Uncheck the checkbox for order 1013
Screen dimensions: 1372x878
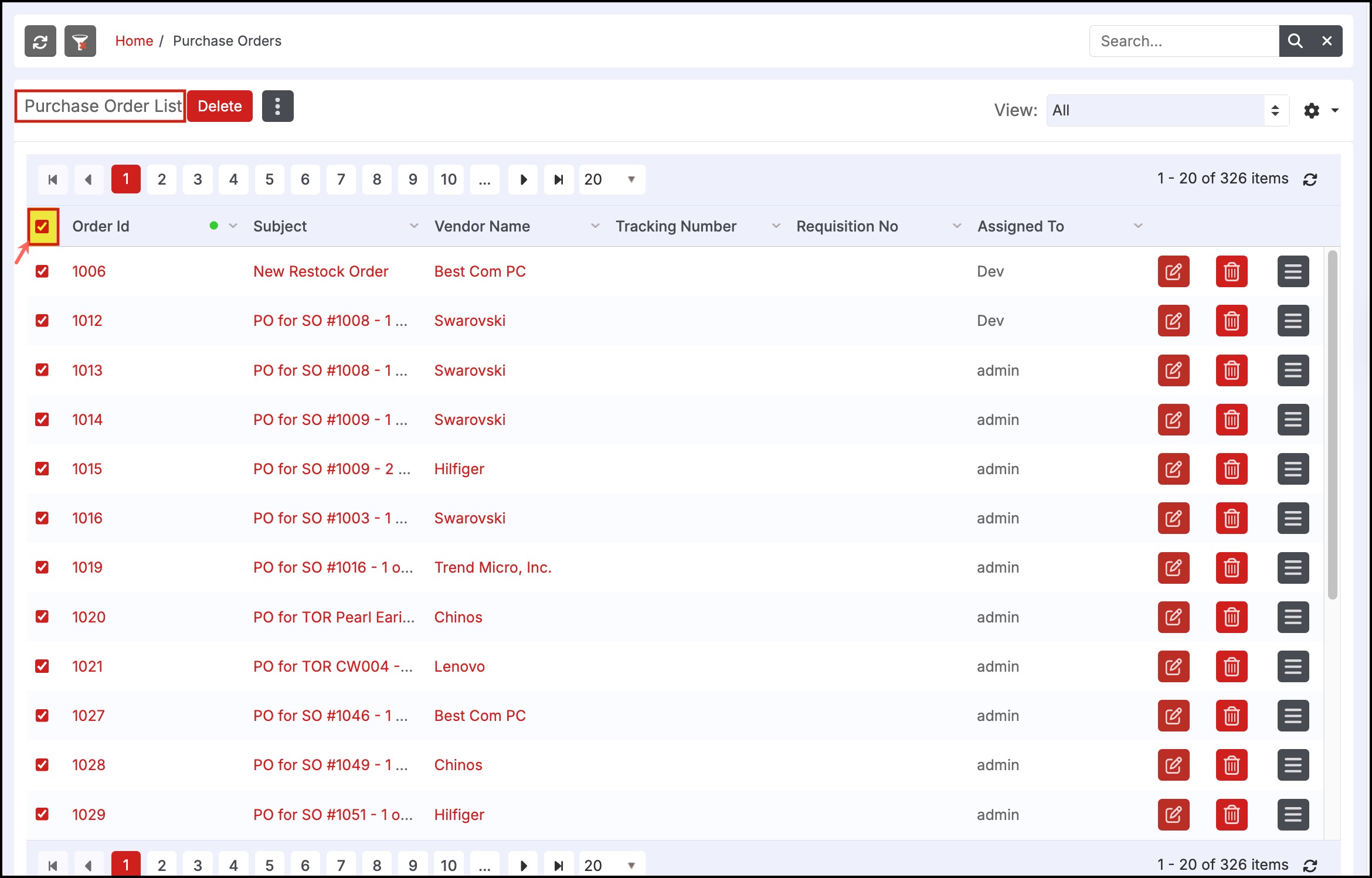tap(42, 370)
